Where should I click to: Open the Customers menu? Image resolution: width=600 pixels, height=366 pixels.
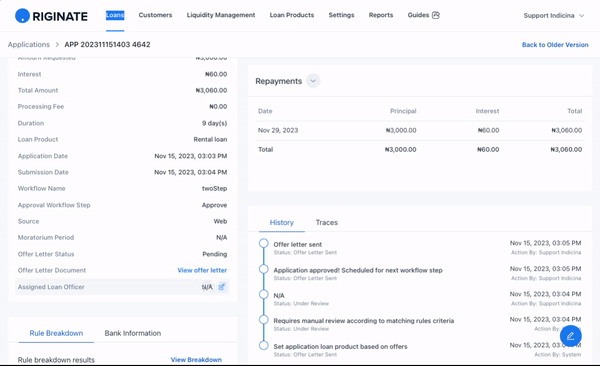coord(155,15)
